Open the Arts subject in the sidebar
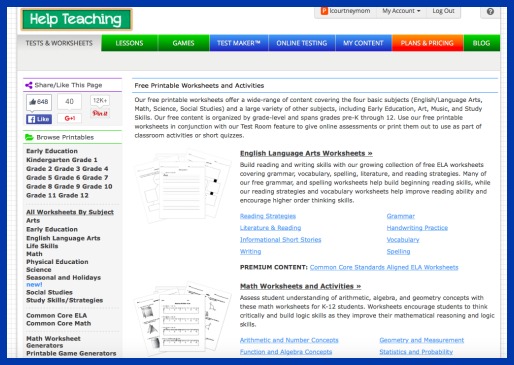The image size is (514, 365). click(33, 220)
